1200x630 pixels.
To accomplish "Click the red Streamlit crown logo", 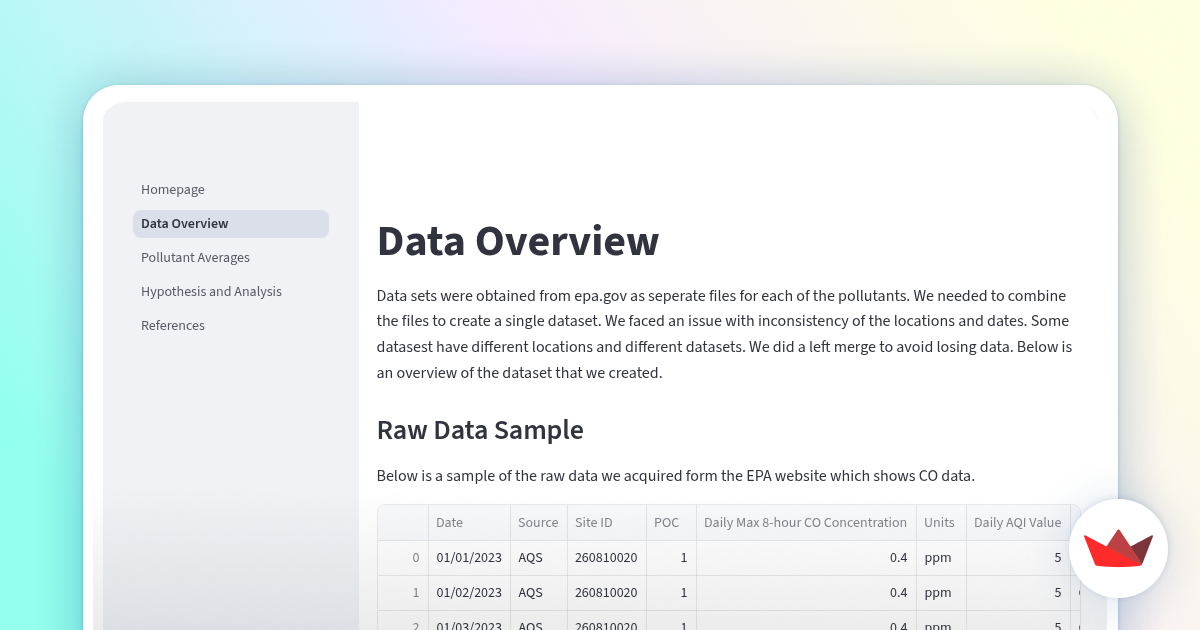I will [x=1118, y=549].
